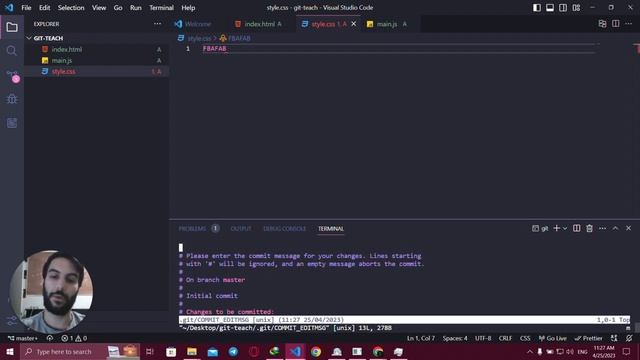Click the master branch indicator
This screenshot has height=360, width=640.
tap(23, 338)
